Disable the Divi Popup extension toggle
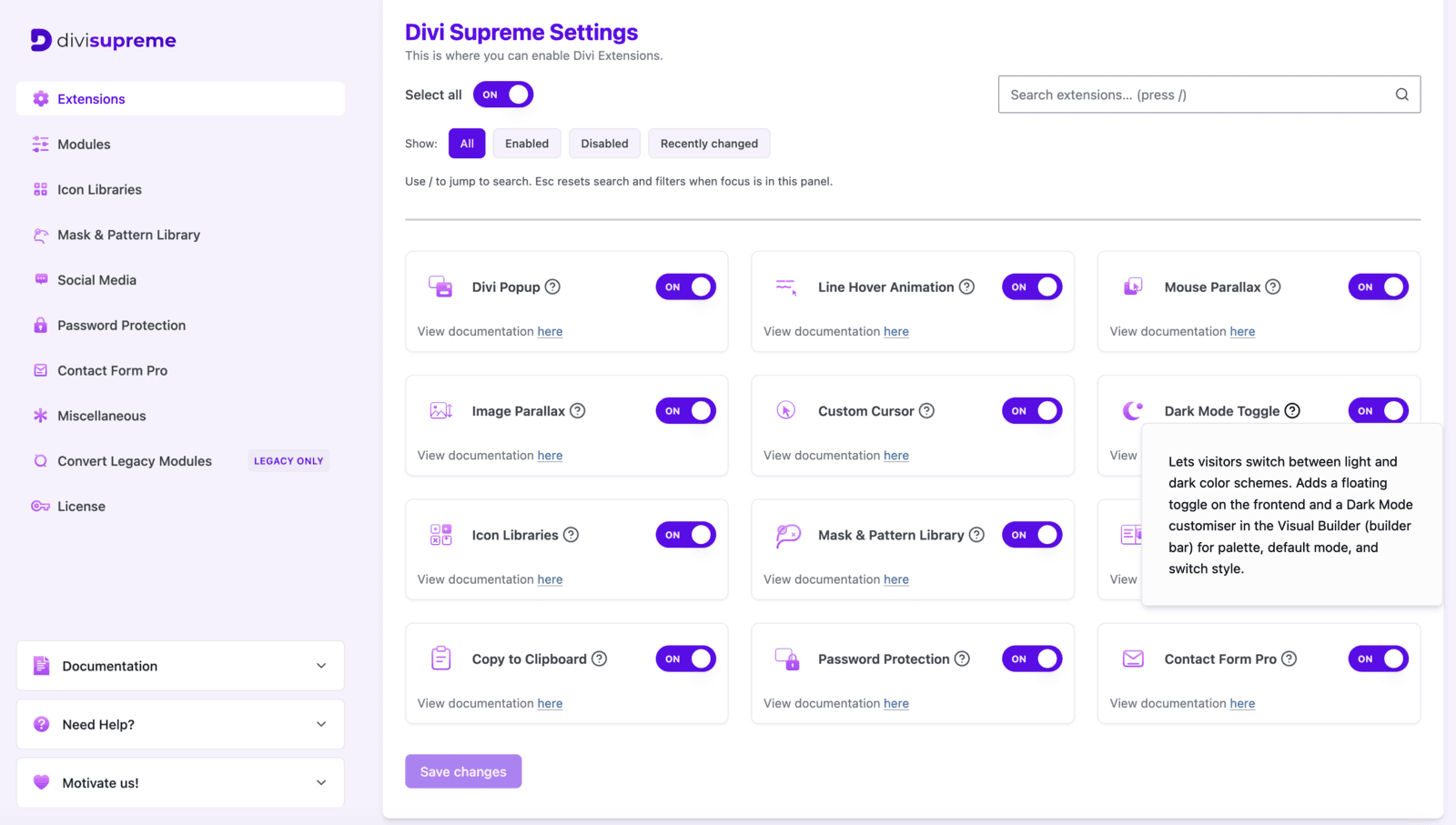The height and width of the screenshot is (825, 1456). pos(686,287)
